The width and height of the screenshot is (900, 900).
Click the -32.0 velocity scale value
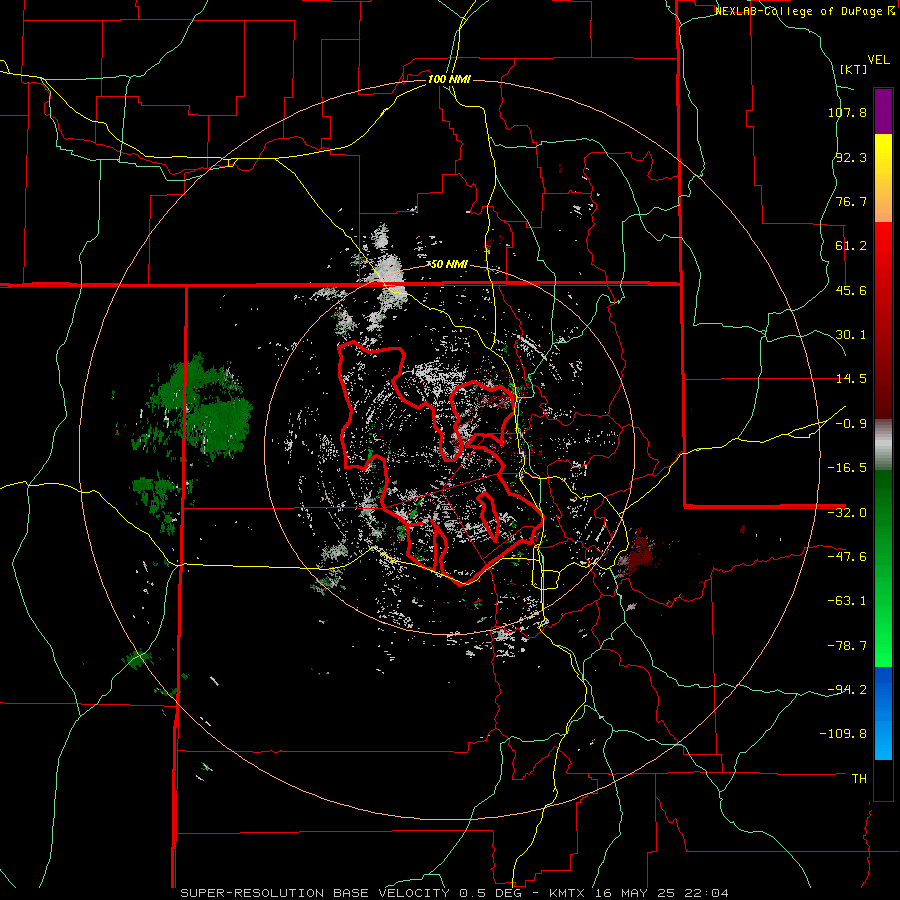click(x=847, y=513)
